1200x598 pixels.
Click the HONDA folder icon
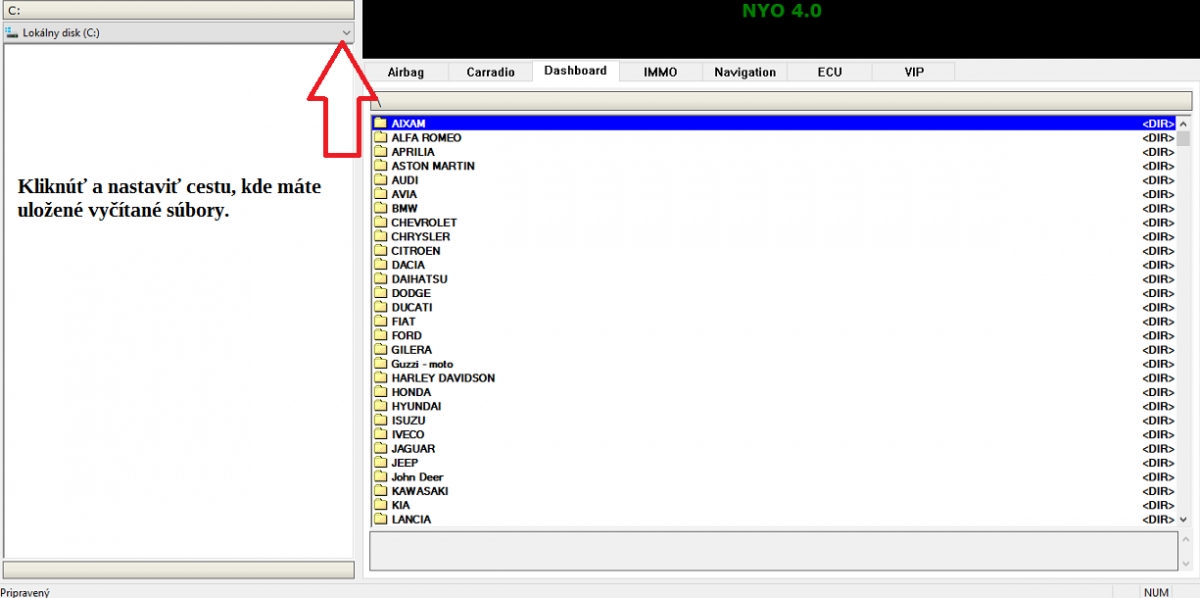(x=380, y=392)
